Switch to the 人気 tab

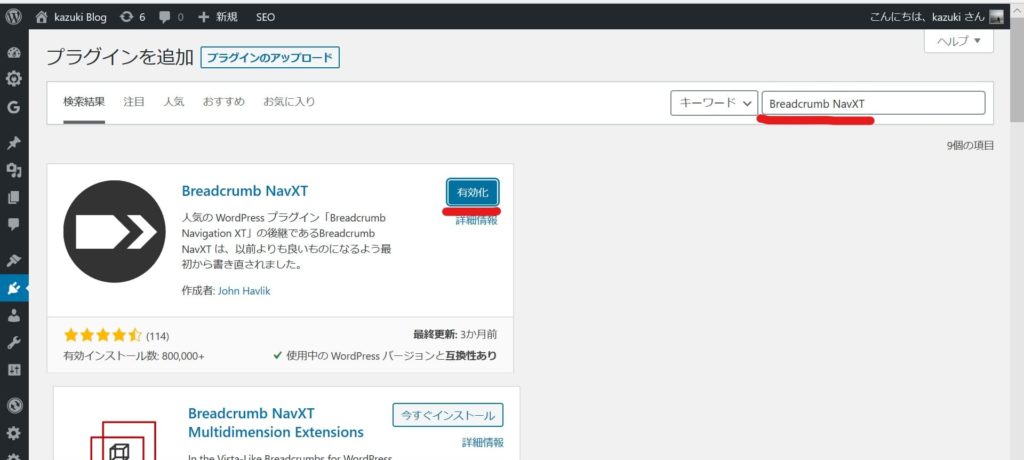coord(174,102)
